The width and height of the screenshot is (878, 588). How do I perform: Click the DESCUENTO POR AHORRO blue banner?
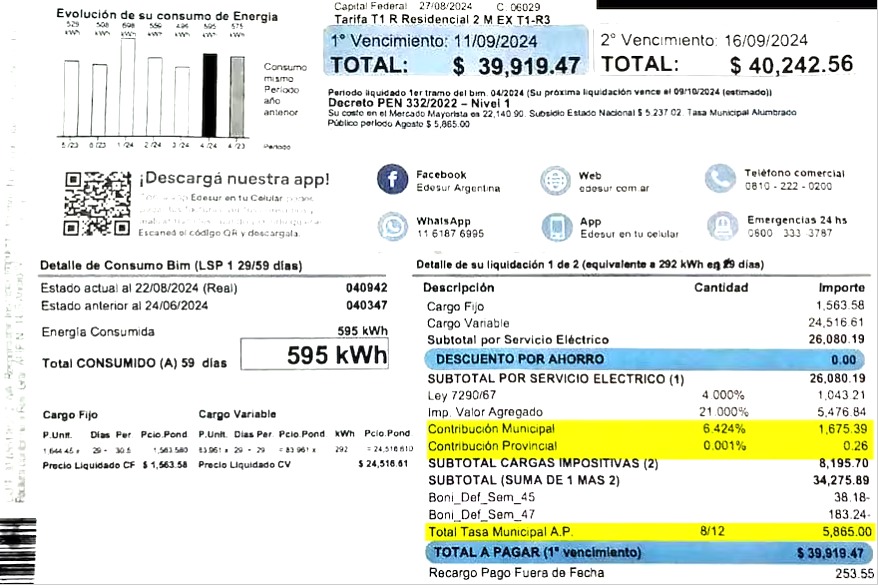(x=645, y=359)
